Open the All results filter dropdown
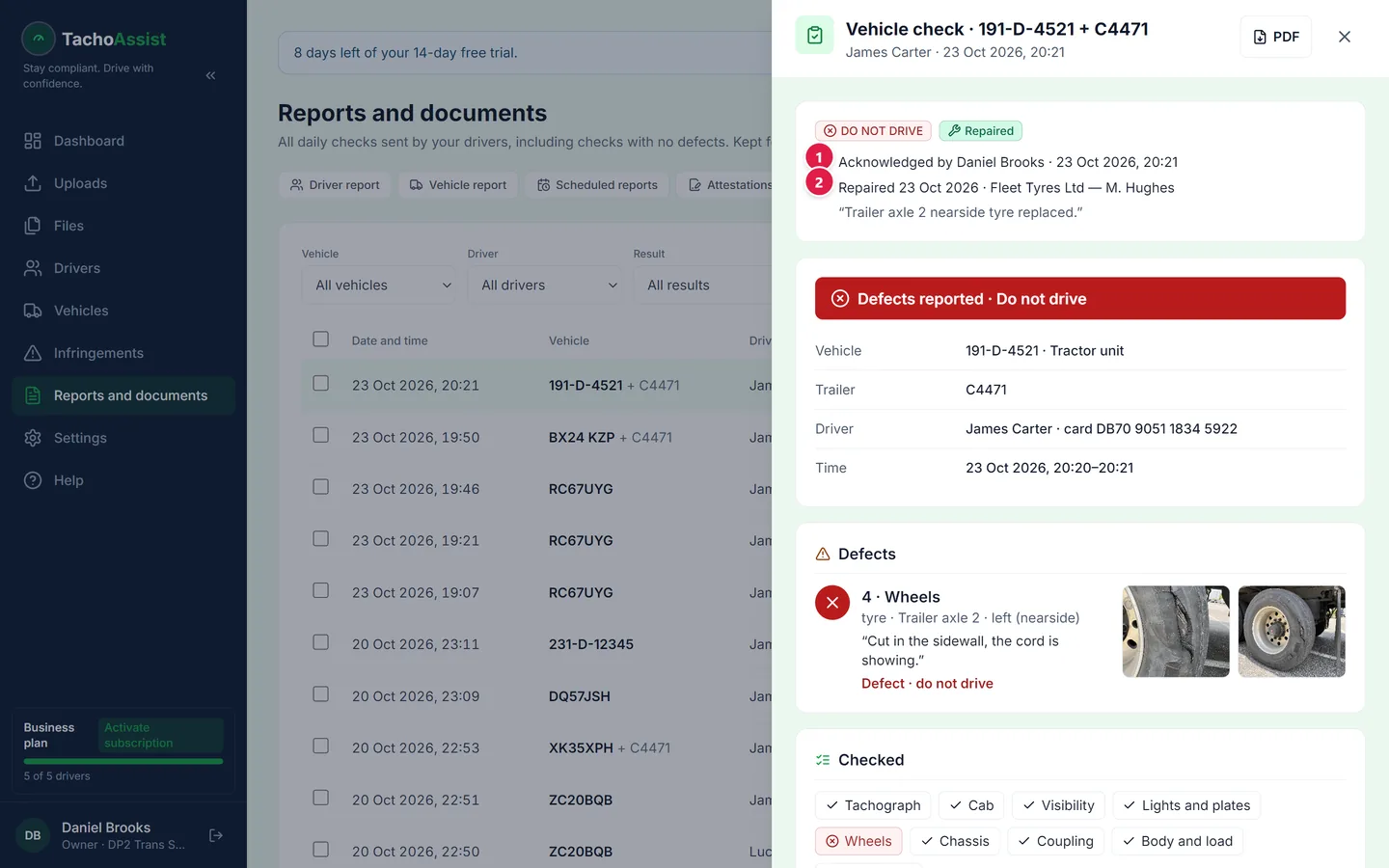This screenshot has height=868, width=1389. pyautogui.click(x=702, y=285)
